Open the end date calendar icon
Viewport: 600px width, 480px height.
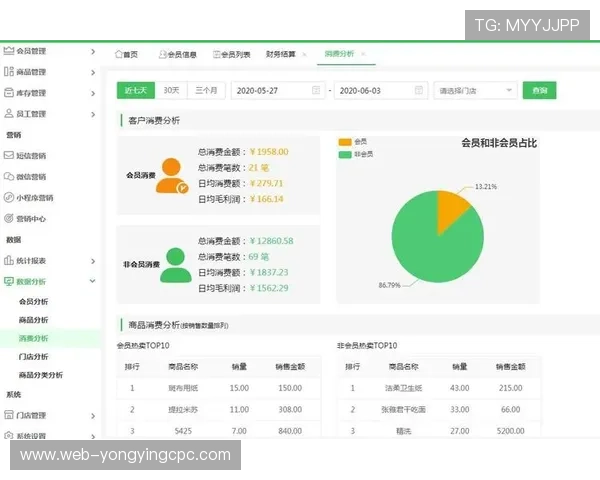419,90
